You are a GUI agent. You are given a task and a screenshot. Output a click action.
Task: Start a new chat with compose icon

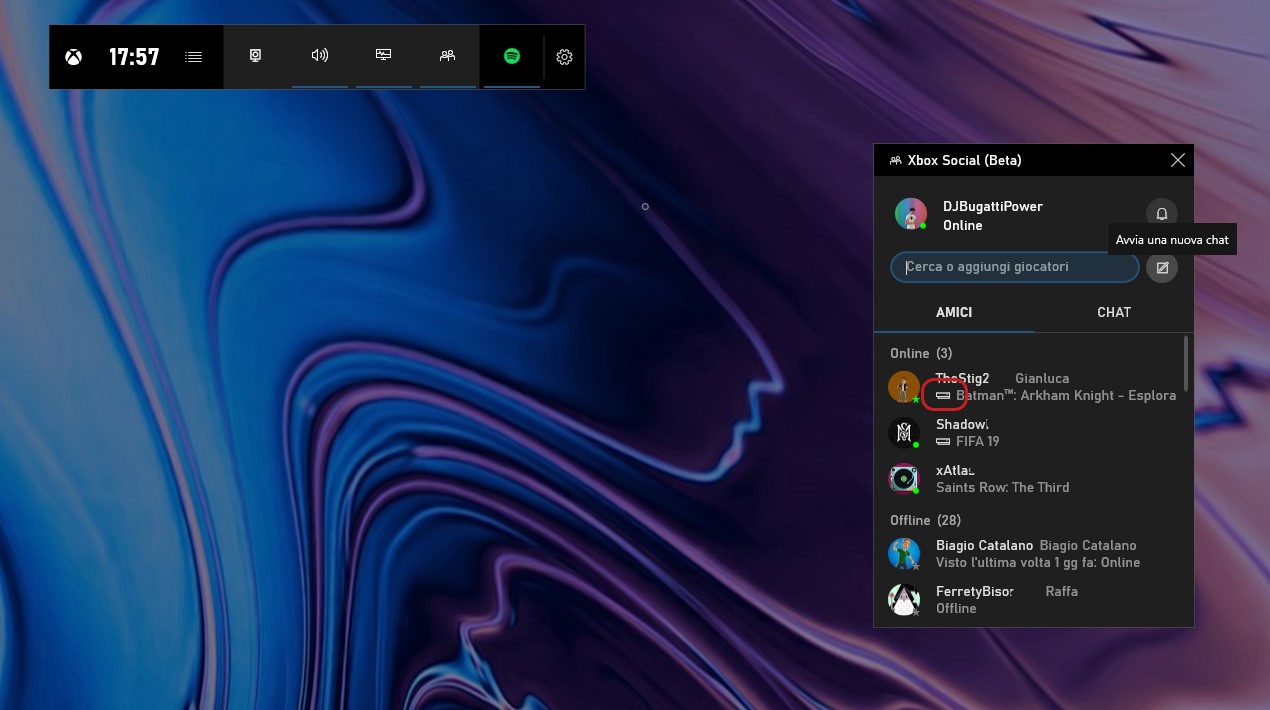click(x=1162, y=268)
